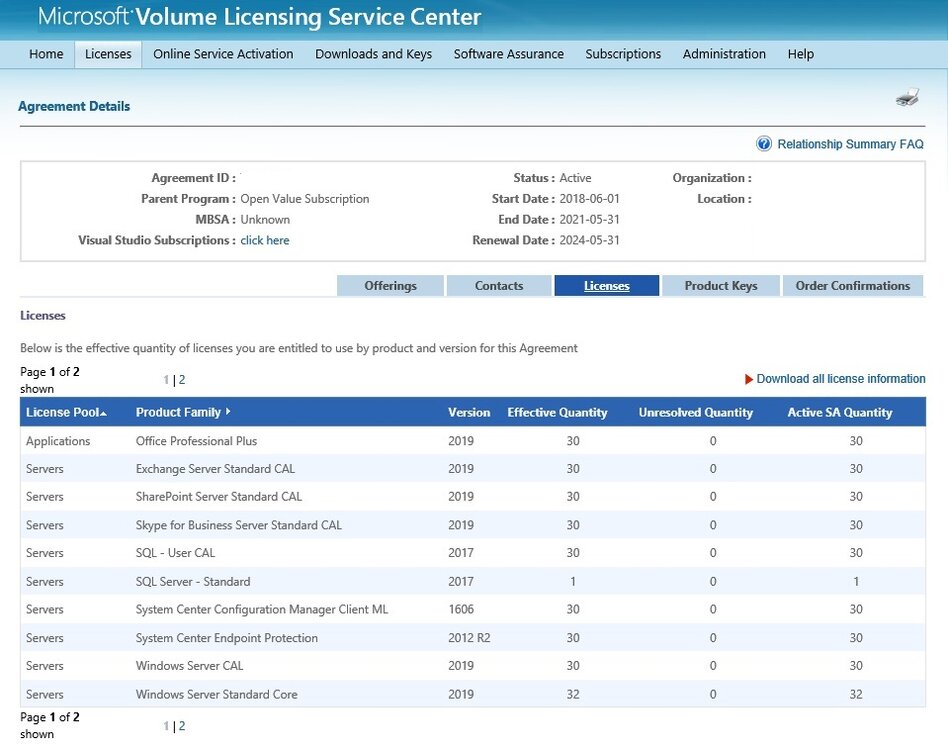Screen dimensions: 948x750
Task: Click page 1 in top pagination
Action: pyautogui.click(x=166, y=380)
